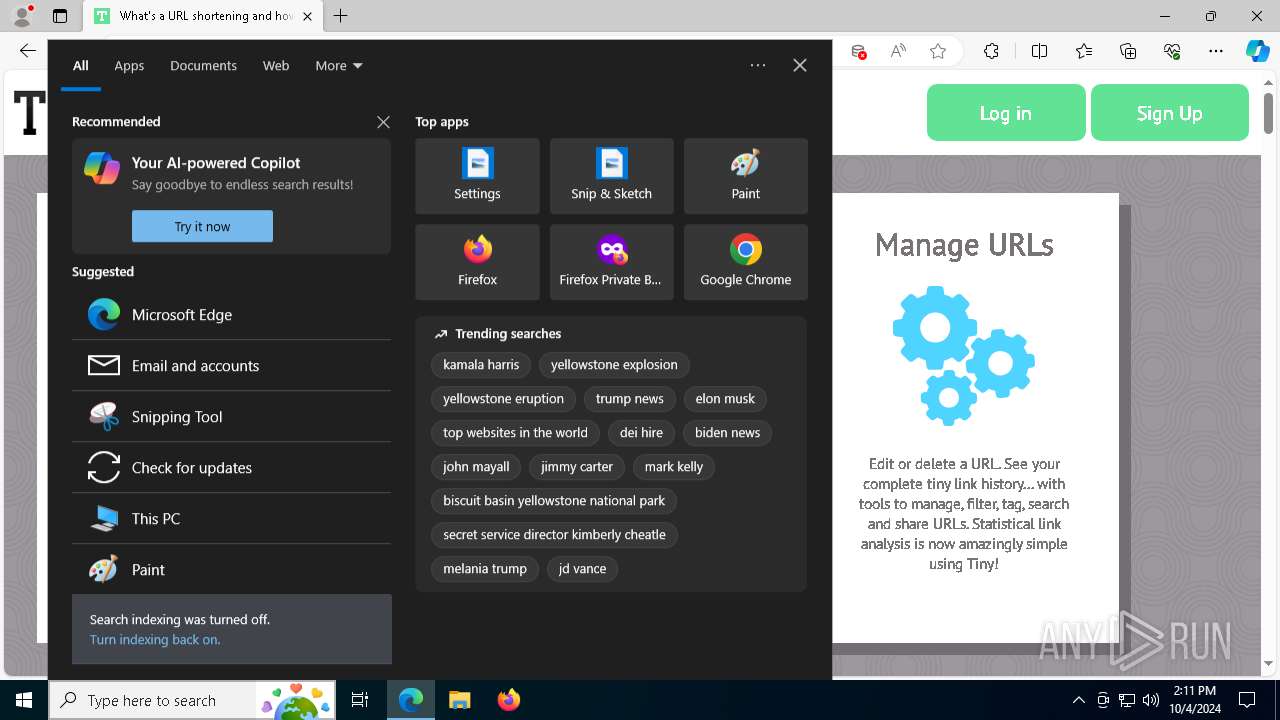Select biden news trending search

coord(727,433)
